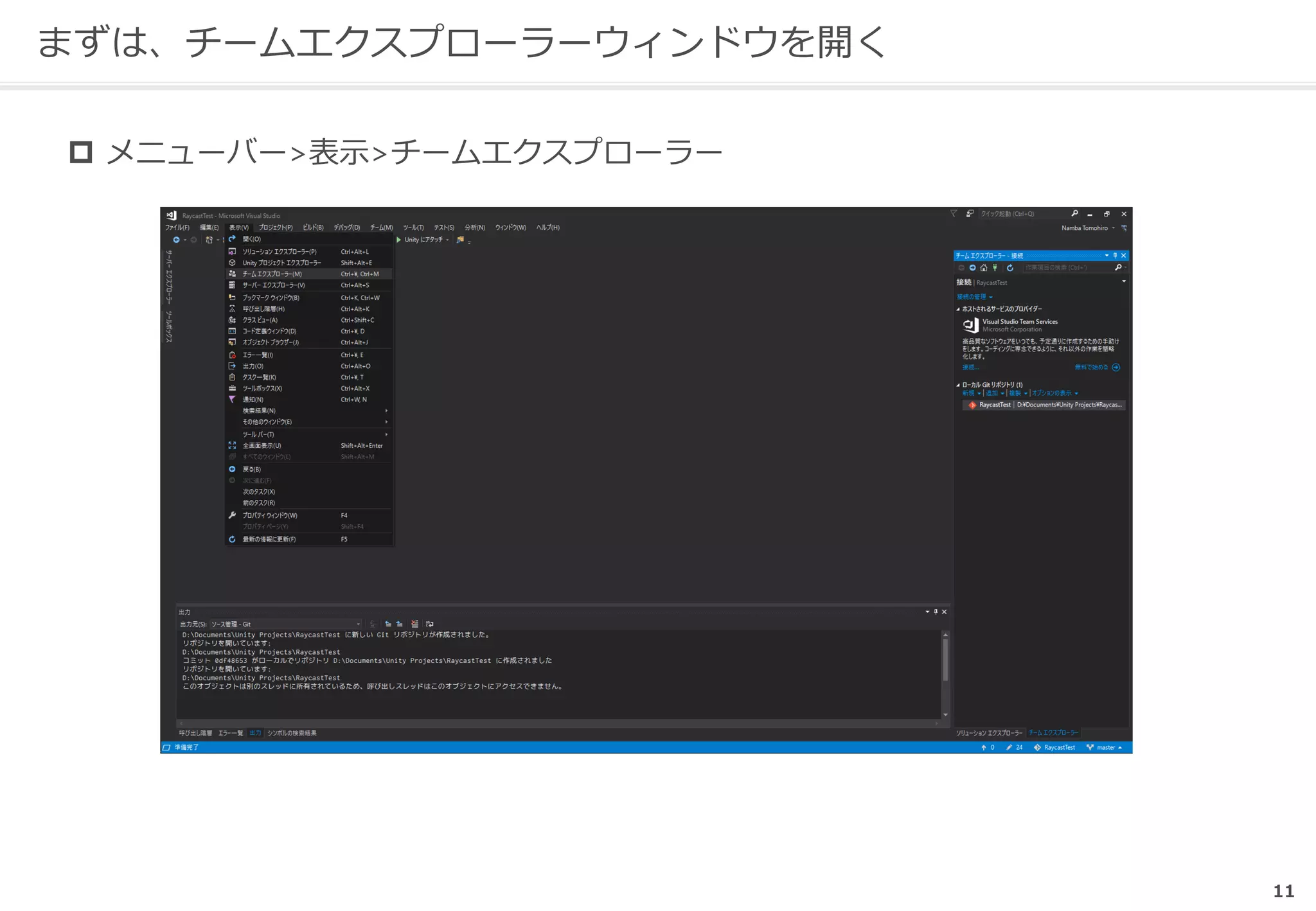Click green play Unity attach icon
The width and height of the screenshot is (1316, 911).
(x=399, y=240)
